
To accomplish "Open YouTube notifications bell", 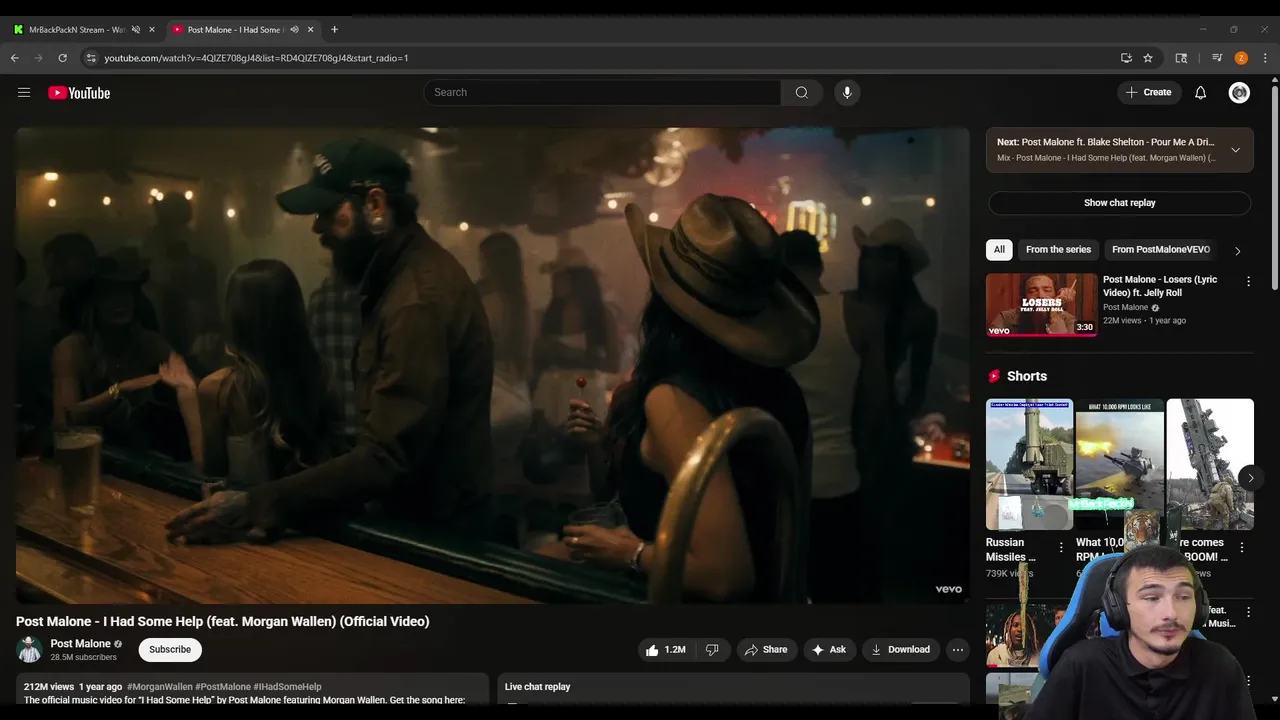I will [1200, 92].
